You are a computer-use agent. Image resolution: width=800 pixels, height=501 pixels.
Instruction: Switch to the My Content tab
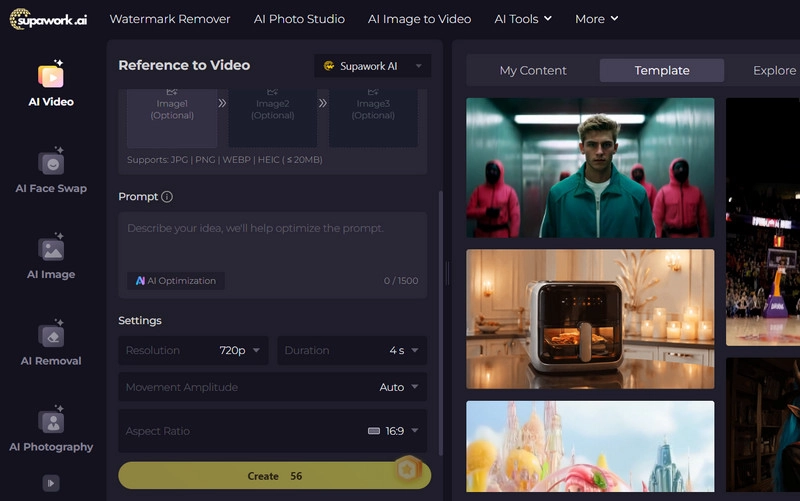(533, 70)
